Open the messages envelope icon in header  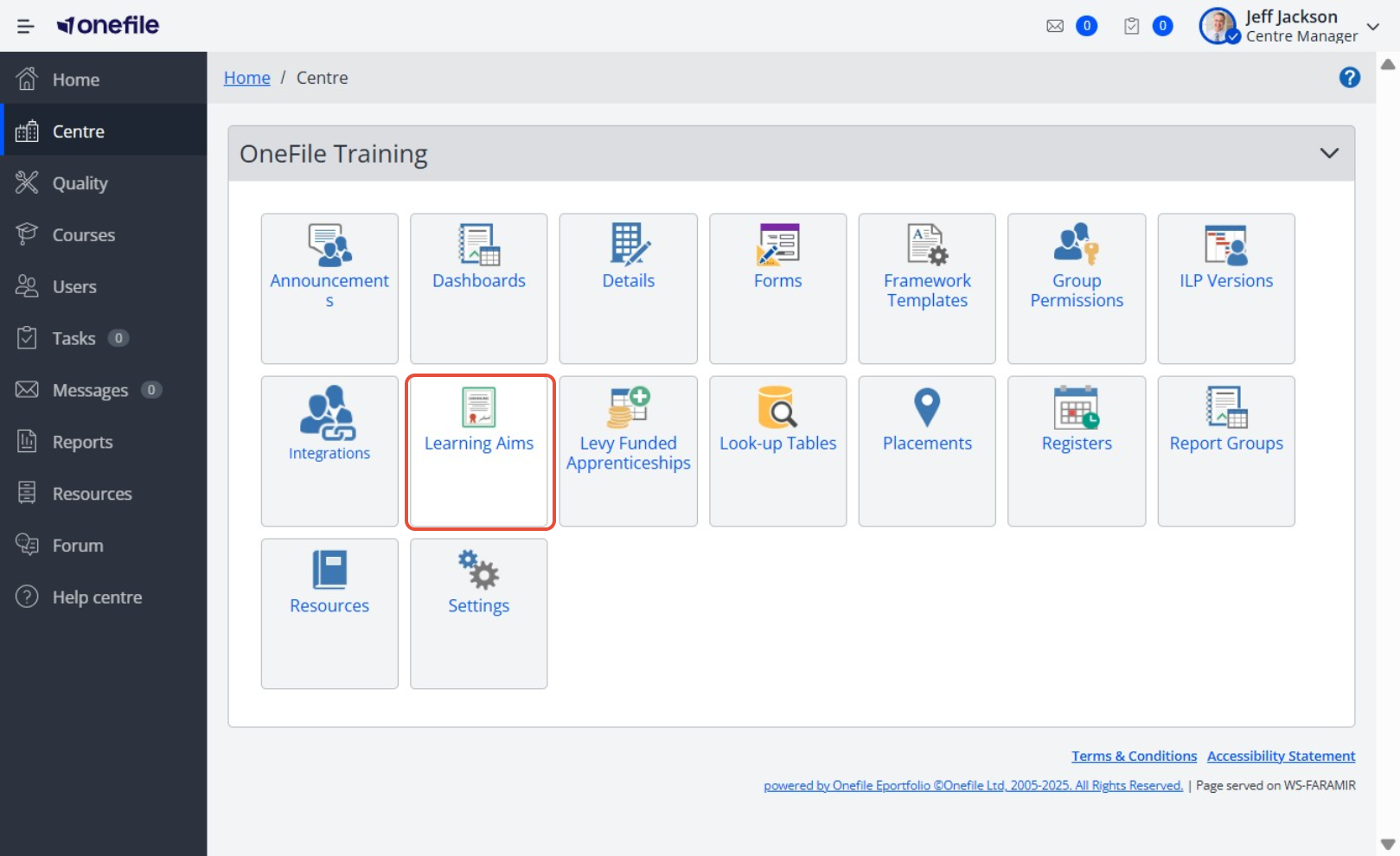[1055, 26]
